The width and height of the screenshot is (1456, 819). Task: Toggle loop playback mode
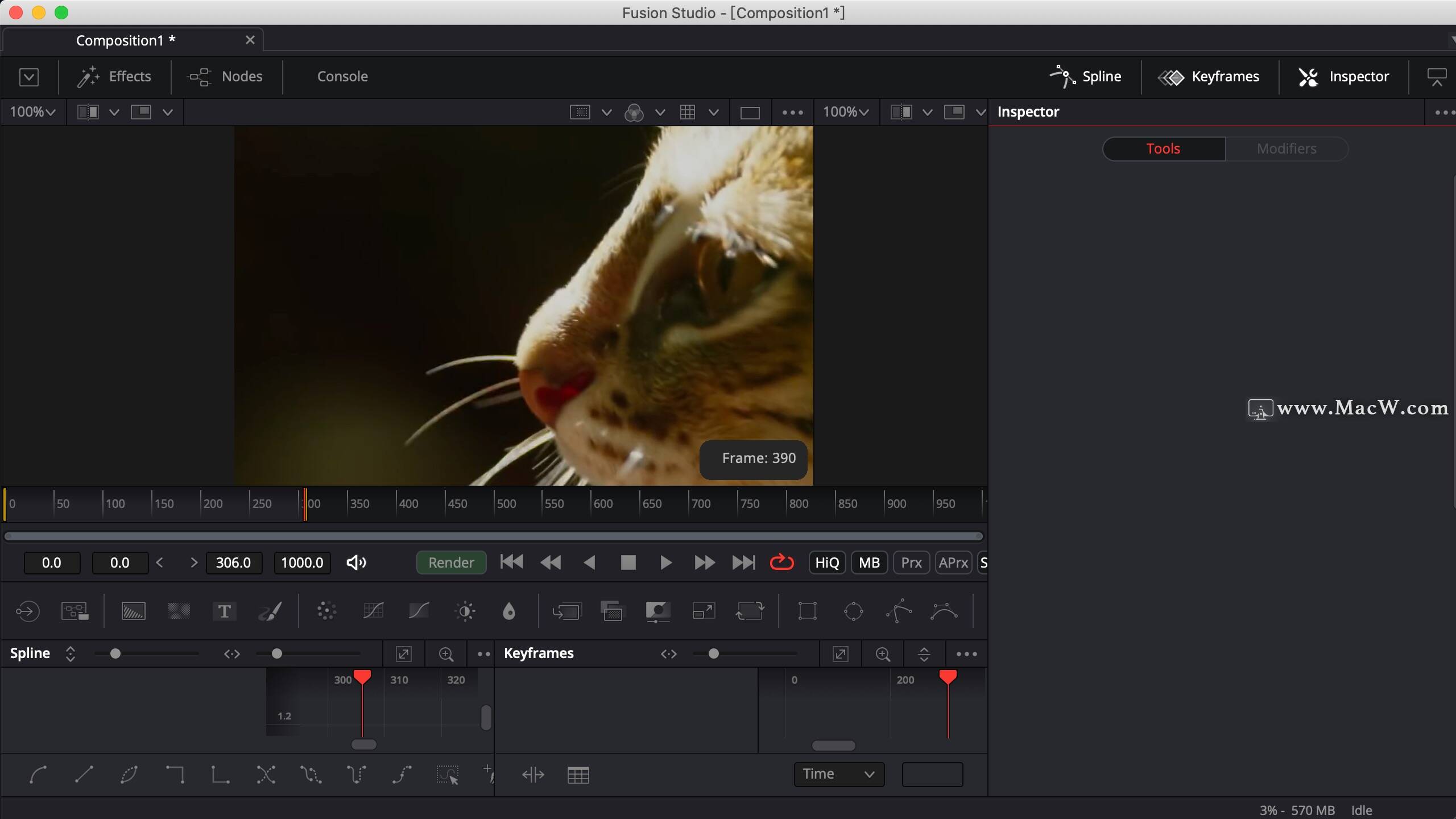click(781, 562)
